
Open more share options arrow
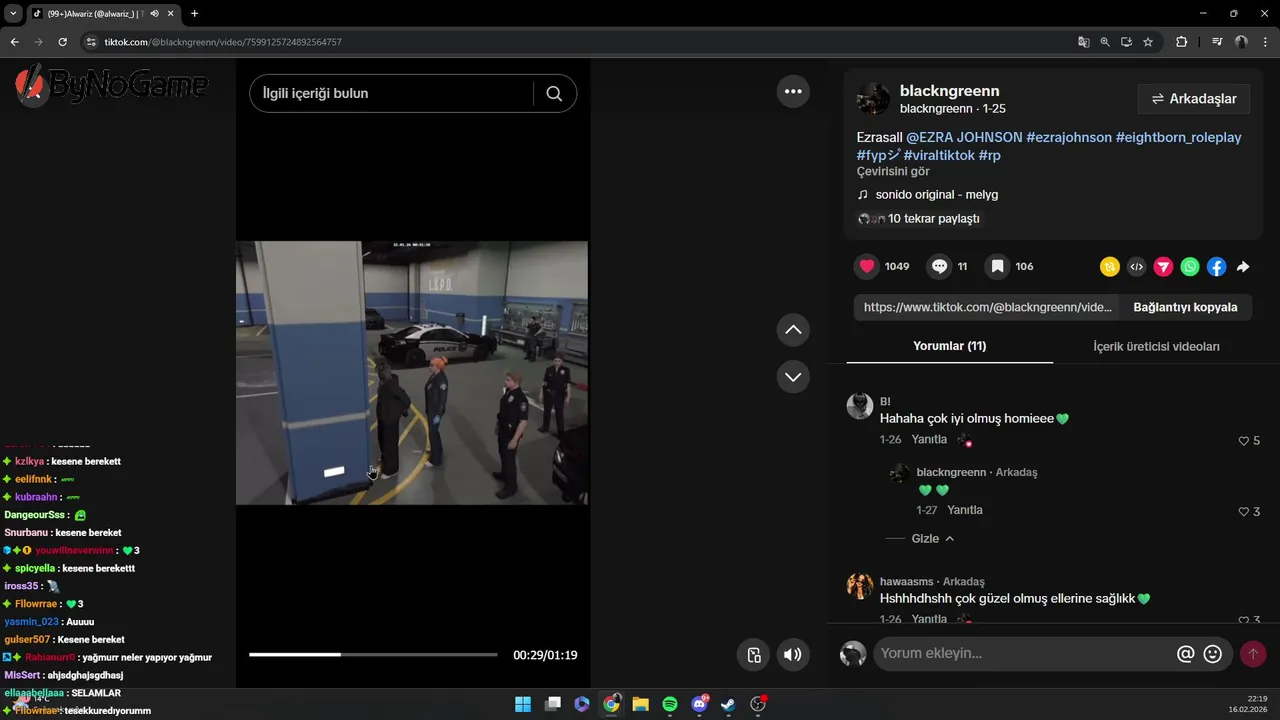(x=1243, y=267)
